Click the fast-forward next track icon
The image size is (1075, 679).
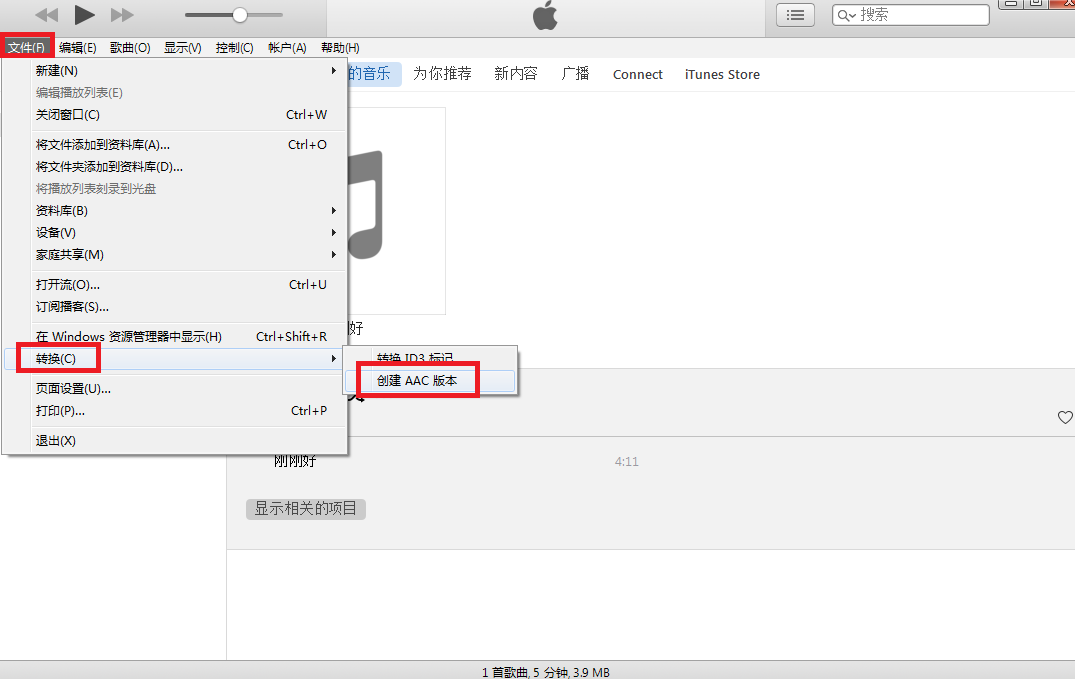pyautogui.click(x=122, y=14)
